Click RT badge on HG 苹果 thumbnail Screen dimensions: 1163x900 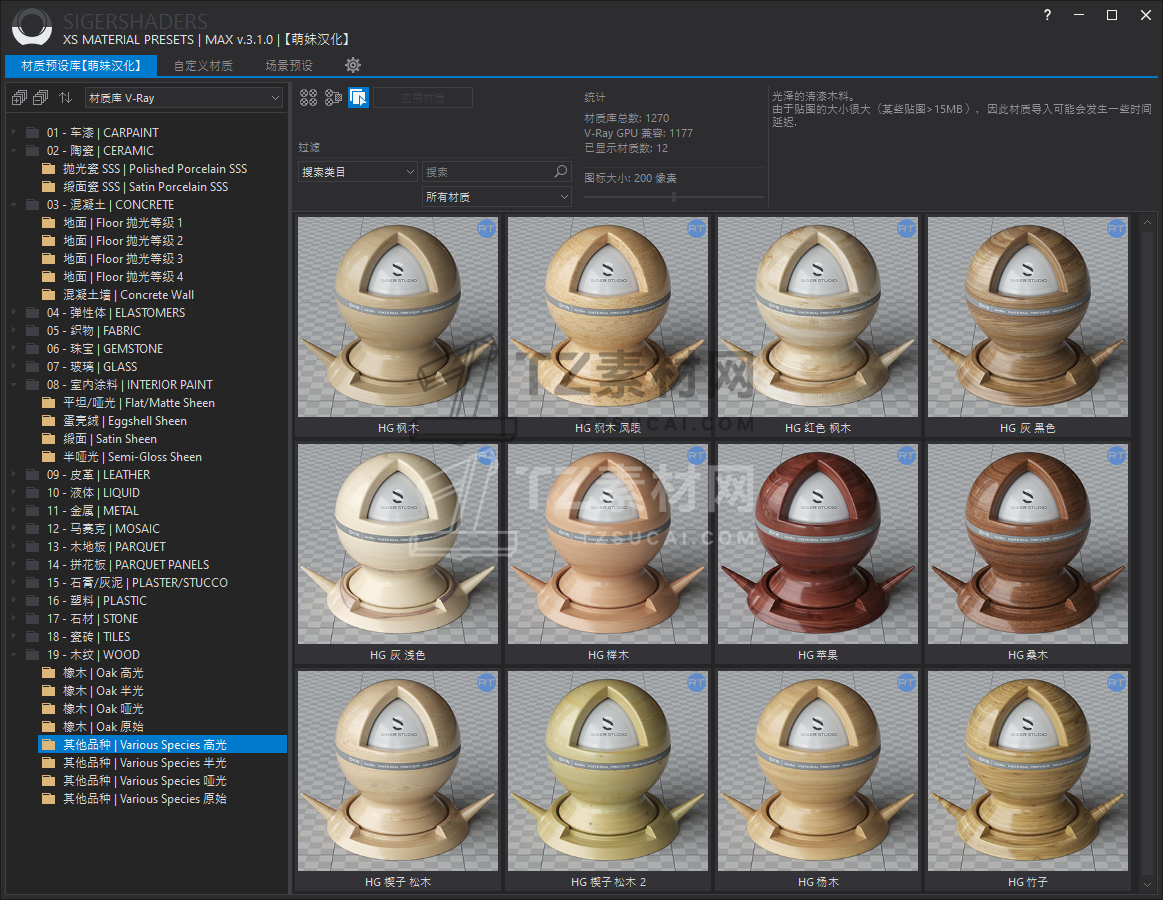(906, 456)
